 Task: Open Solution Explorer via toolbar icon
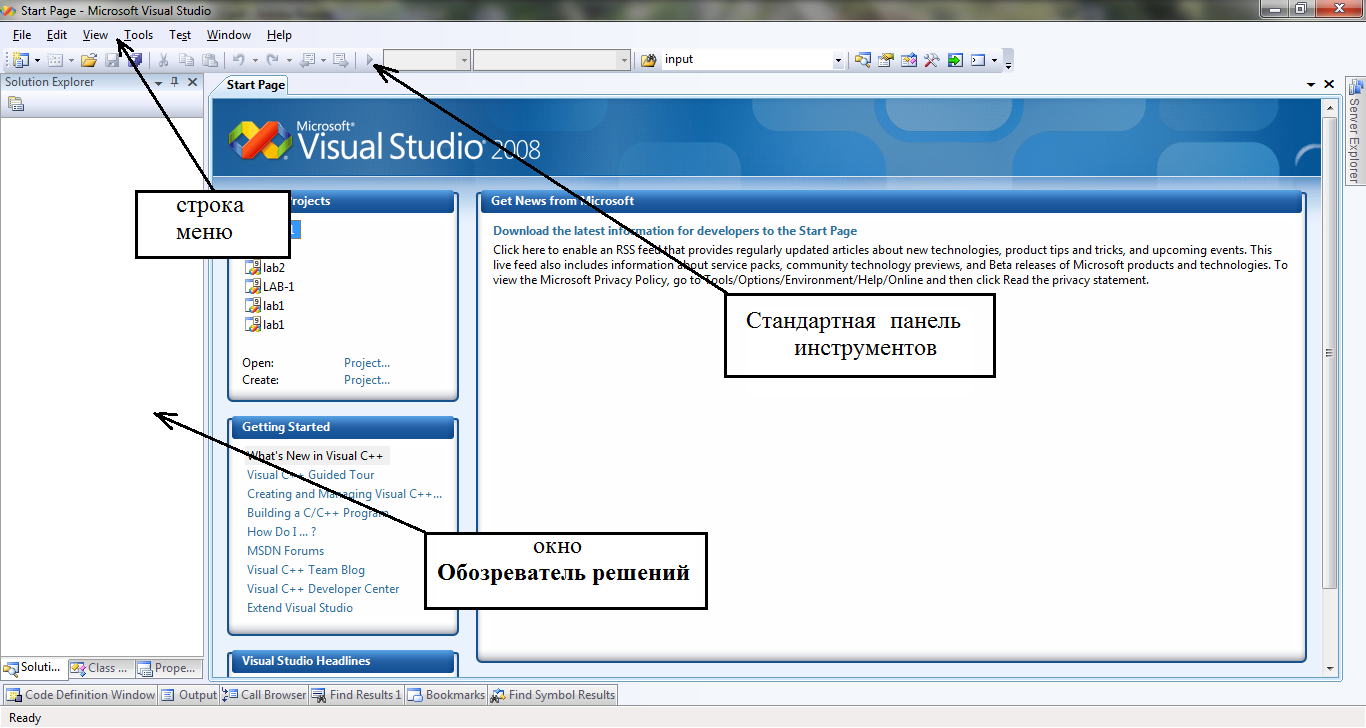pyautogui.click(x=862, y=60)
